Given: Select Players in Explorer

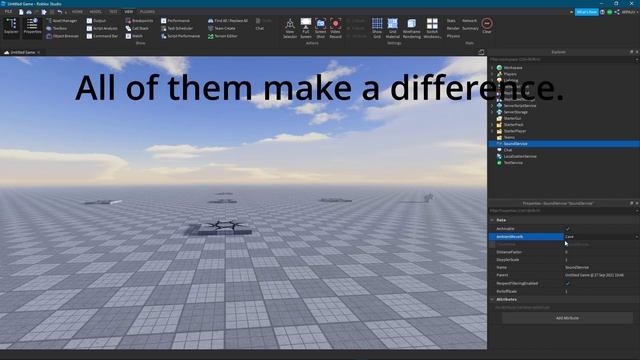Looking at the screenshot, I should point(510,74).
